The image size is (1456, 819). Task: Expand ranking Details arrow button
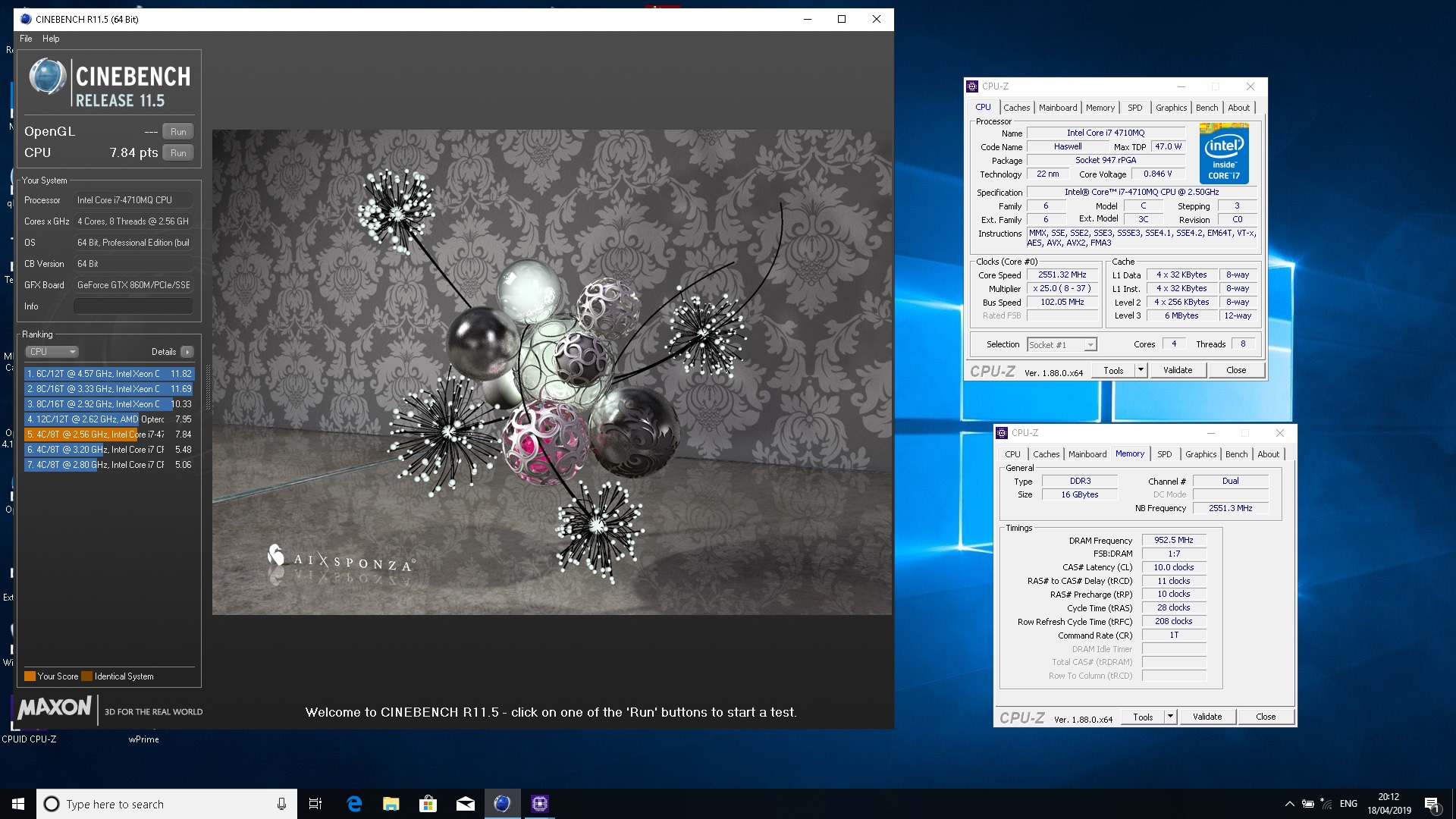pos(187,352)
